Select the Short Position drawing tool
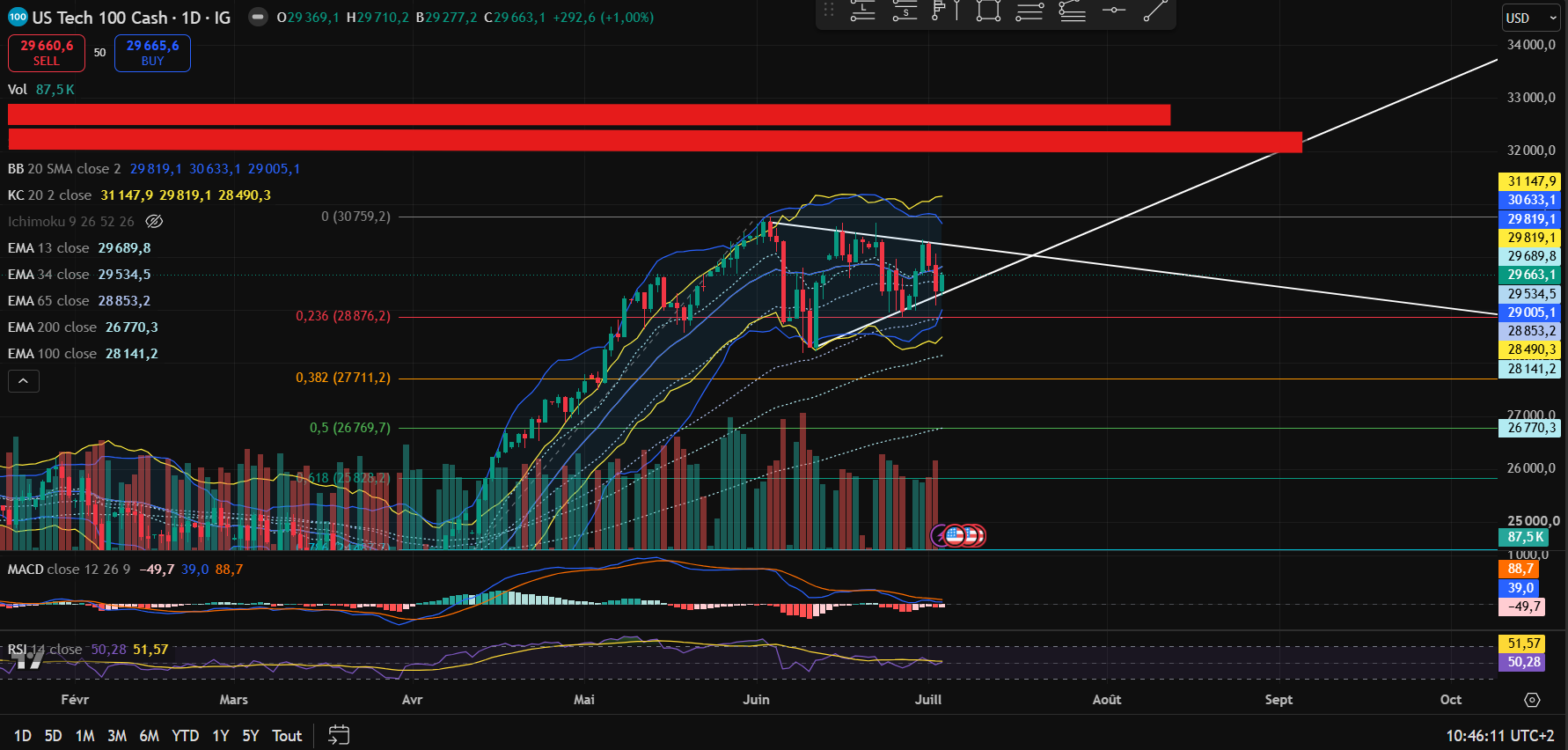 (x=905, y=11)
